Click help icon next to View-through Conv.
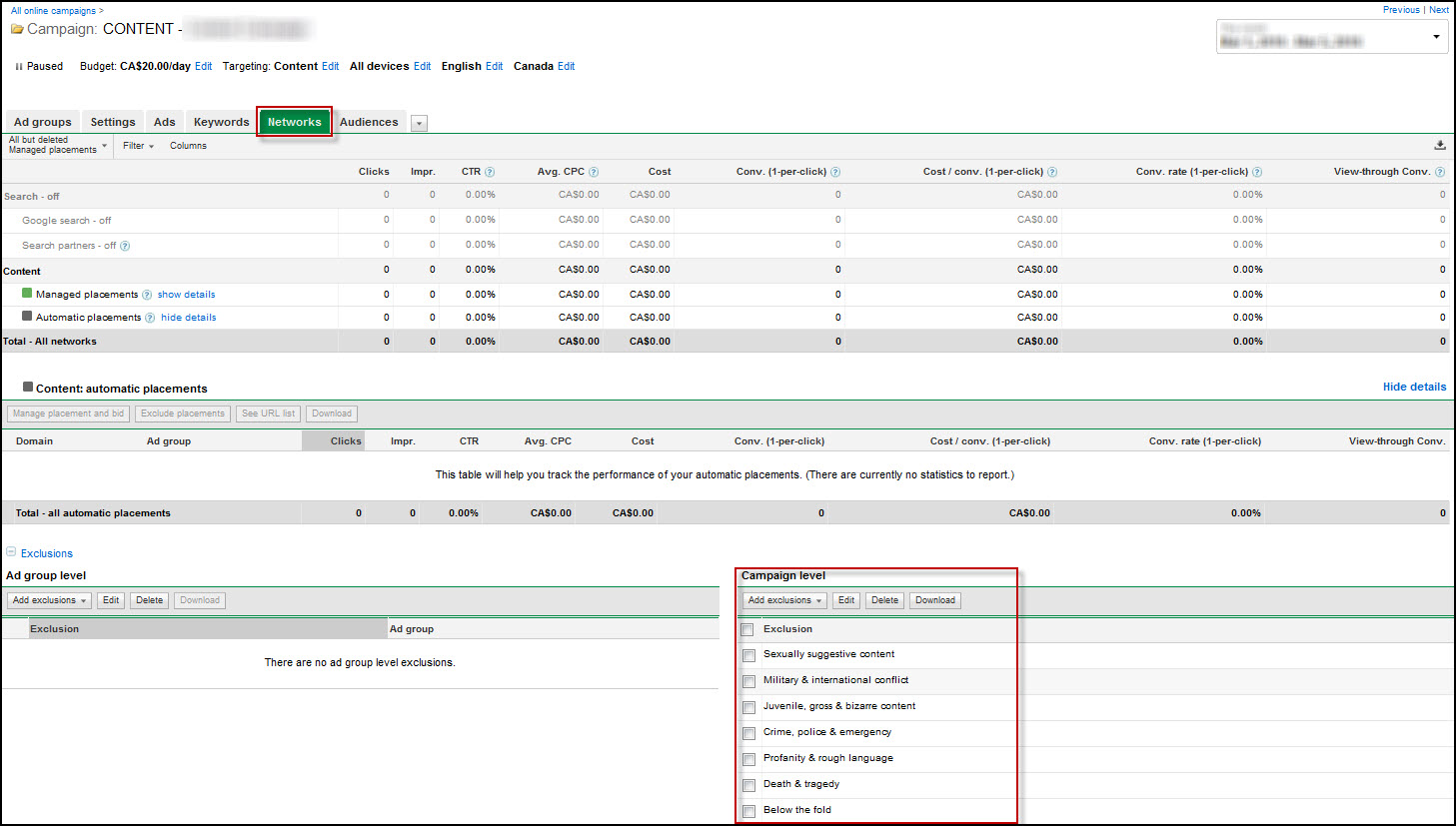 (1439, 172)
